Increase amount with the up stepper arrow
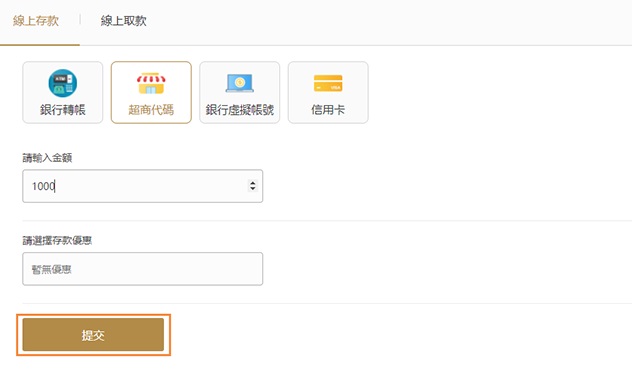This screenshot has width=632, height=369. (x=253, y=183)
